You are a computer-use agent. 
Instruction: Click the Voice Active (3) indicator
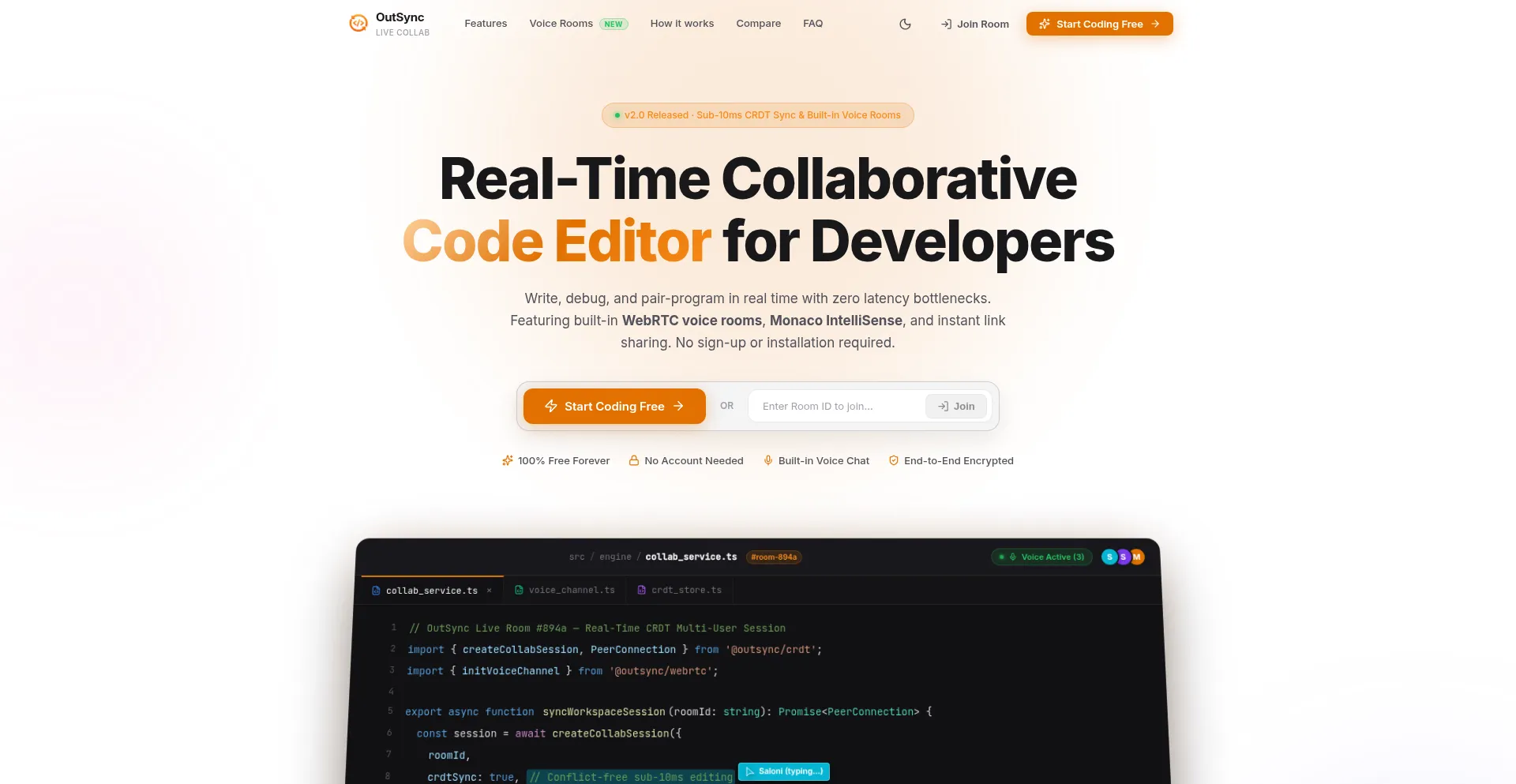(x=1042, y=557)
